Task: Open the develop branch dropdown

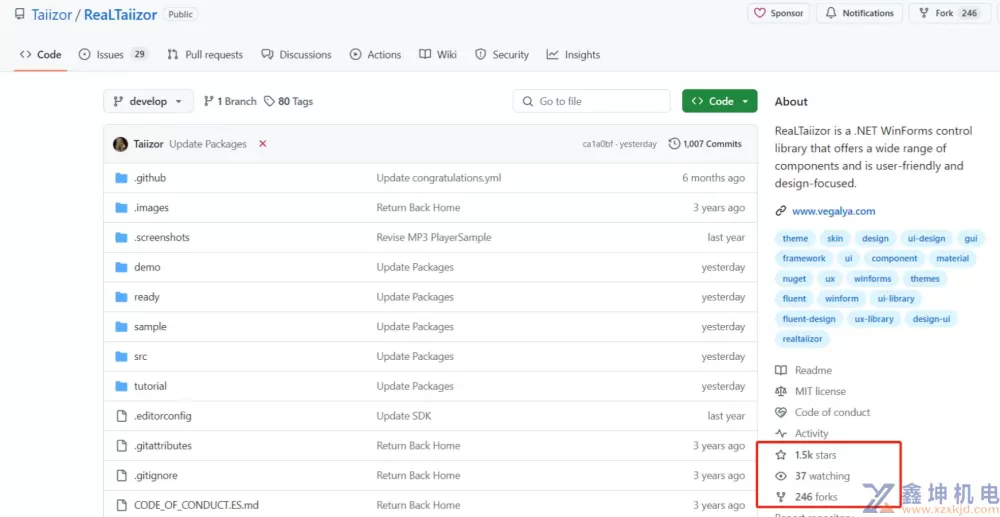Action: (149, 101)
